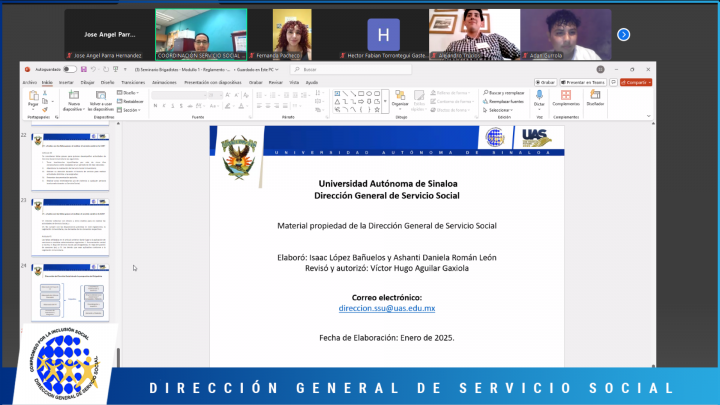Select the straight line shape in gallery
This screenshot has height=405, width=720.
tap(345, 93)
